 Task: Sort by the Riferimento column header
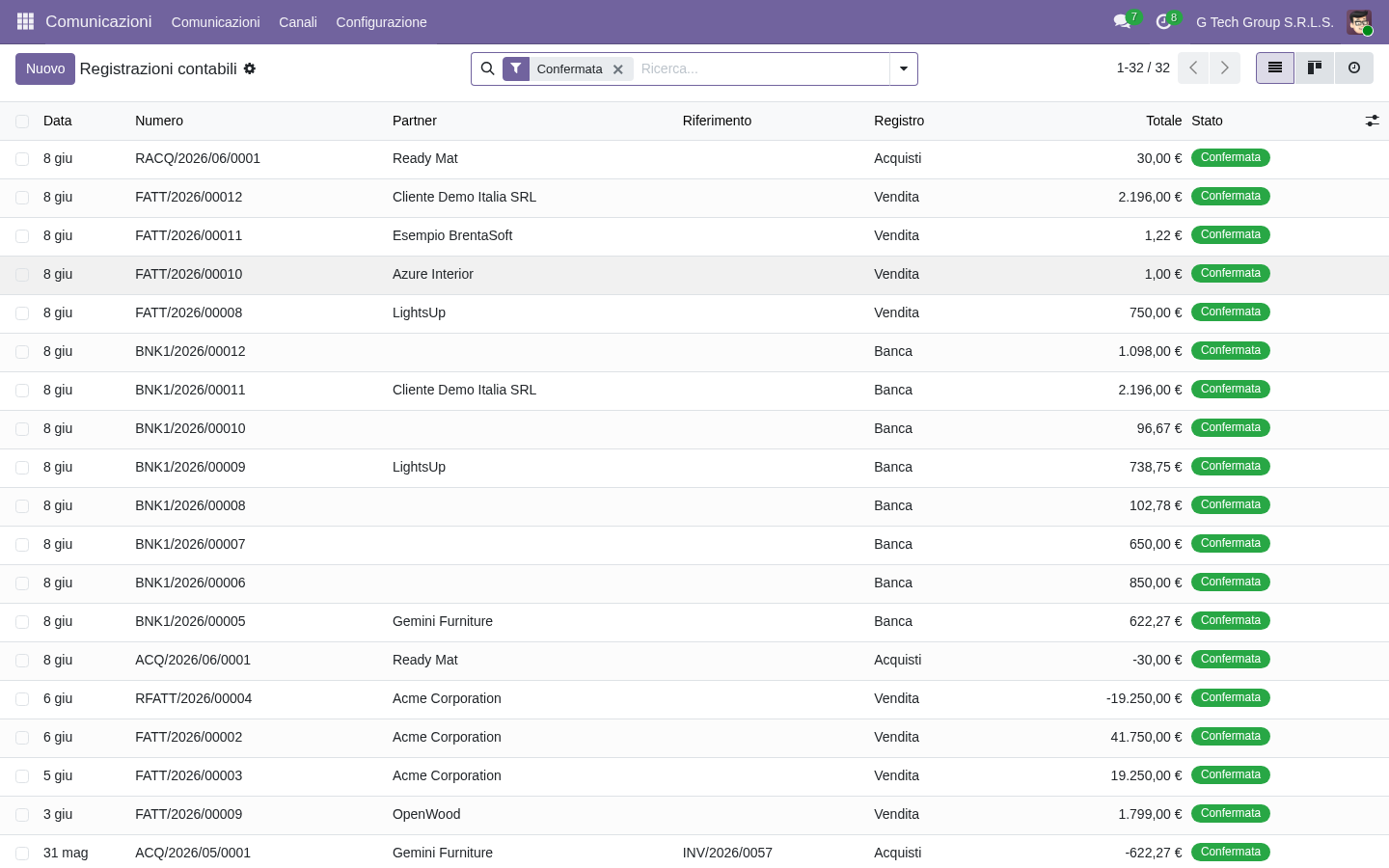pyautogui.click(x=717, y=121)
